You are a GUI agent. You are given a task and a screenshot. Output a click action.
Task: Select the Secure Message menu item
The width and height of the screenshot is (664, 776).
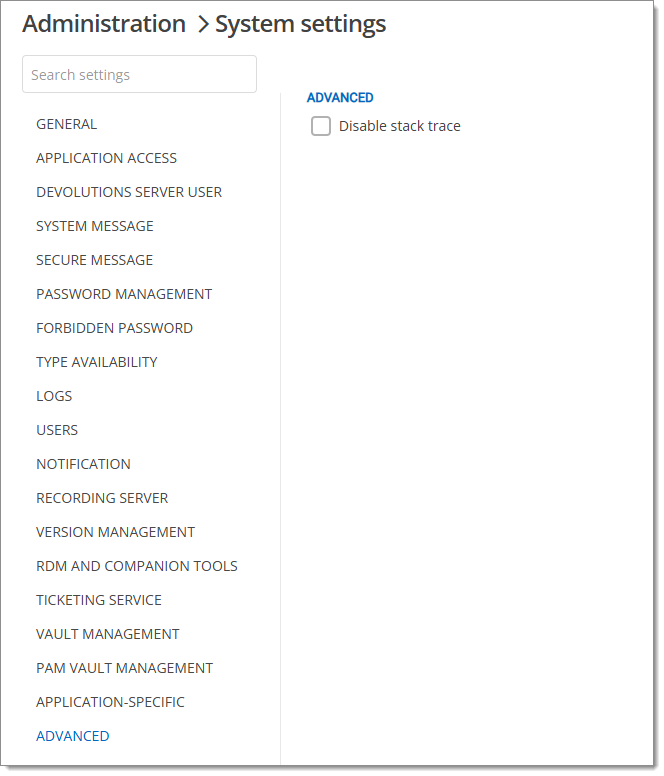coord(95,260)
